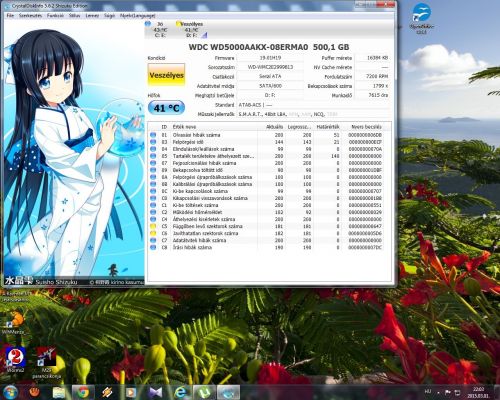The height and width of the screenshot is (400, 500).
Task: Click the blue status icon of attribute 04
Action: [x=153, y=149]
